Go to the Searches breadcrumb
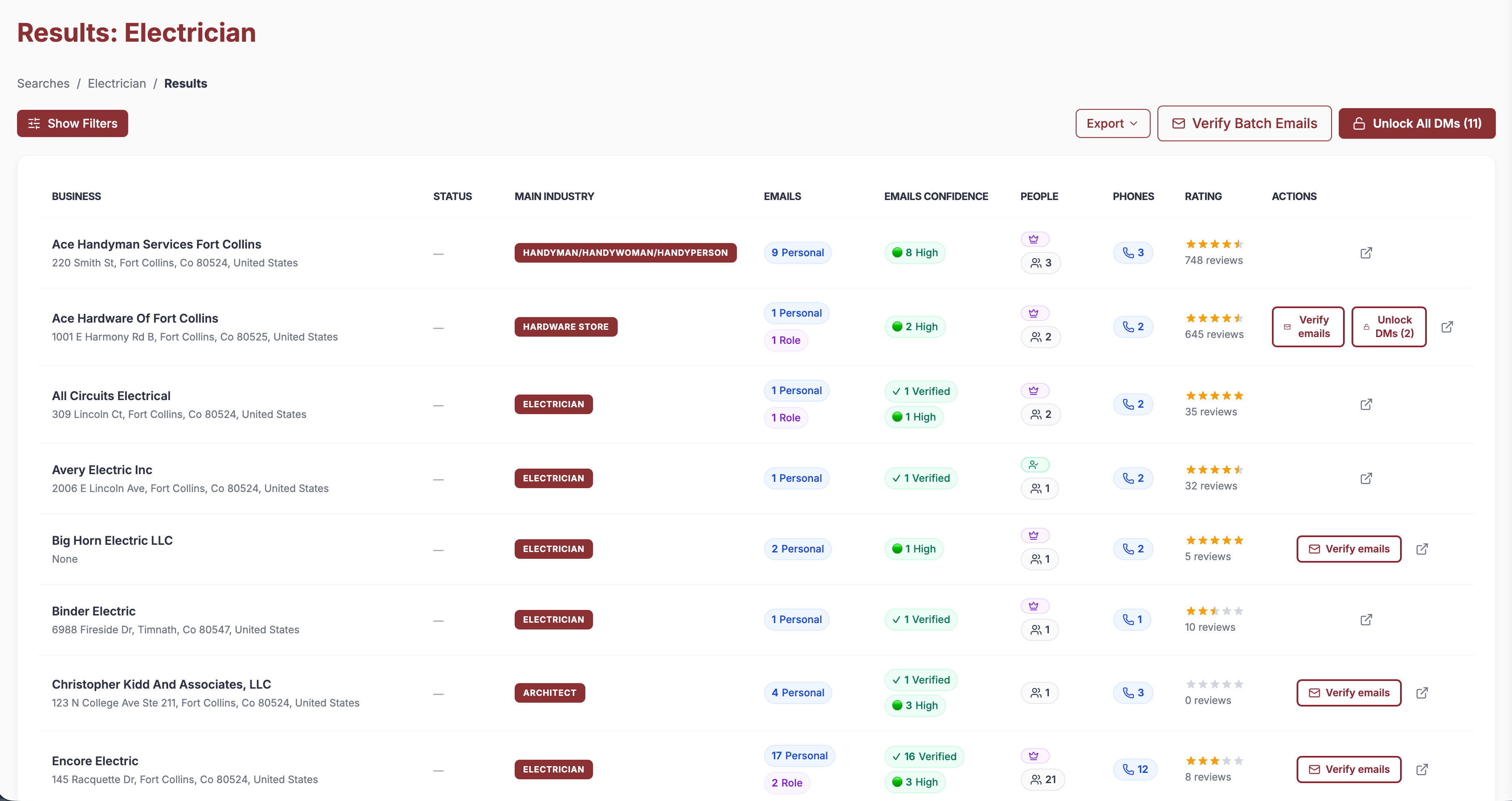The image size is (1512, 801). (43, 83)
